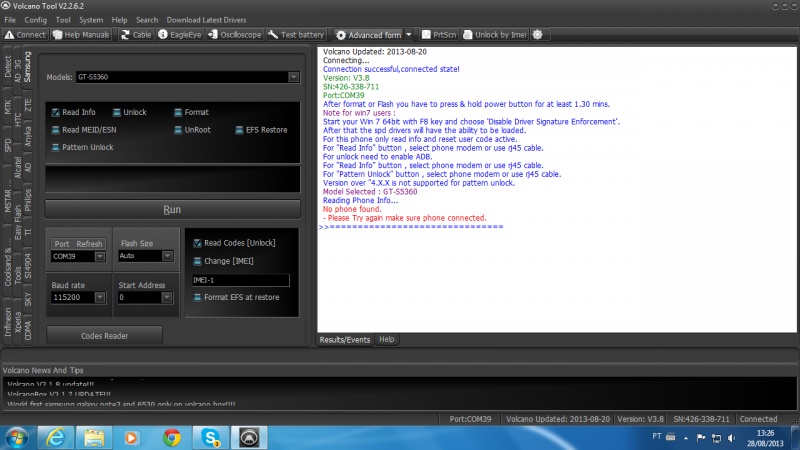This screenshot has width=800, height=450.
Task: Enable the UnRoot checkbox
Action: (x=178, y=130)
